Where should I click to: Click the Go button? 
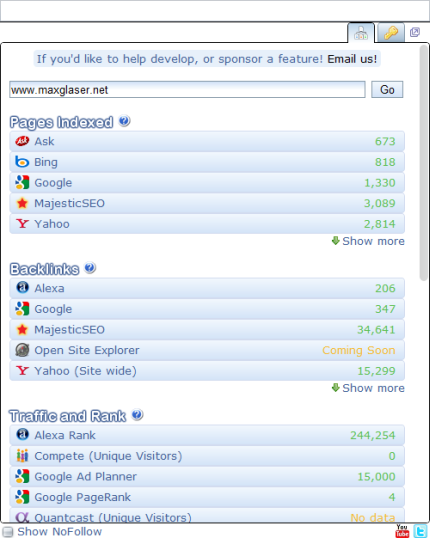pyautogui.click(x=387, y=90)
